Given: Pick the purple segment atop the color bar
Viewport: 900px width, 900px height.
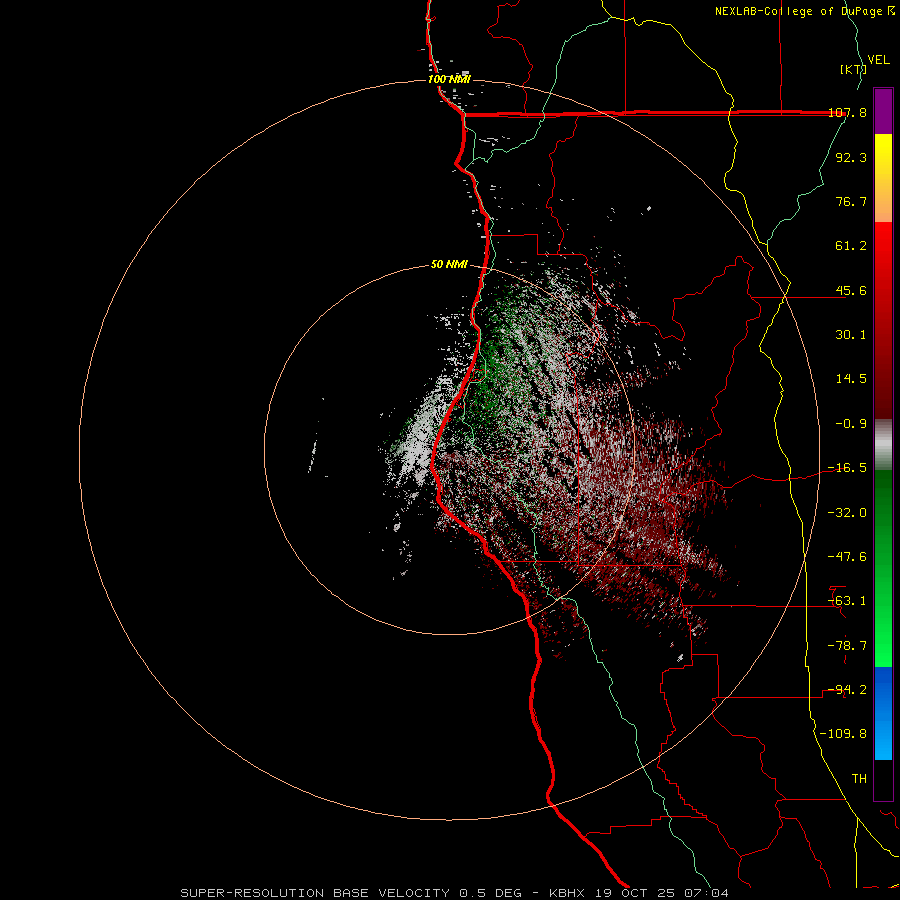Looking at the screenshot, I should (883, 111).
